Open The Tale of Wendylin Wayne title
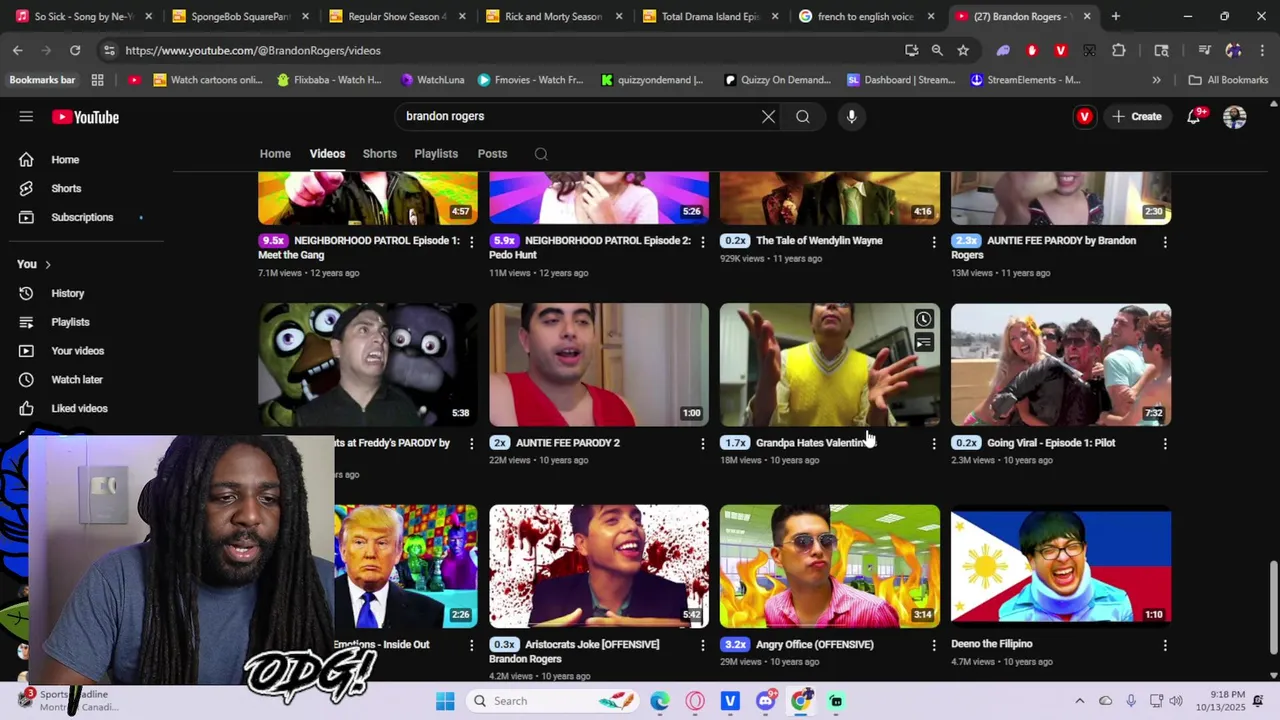The width and height of the screenshot is (1280, 720). coord(819,241)
